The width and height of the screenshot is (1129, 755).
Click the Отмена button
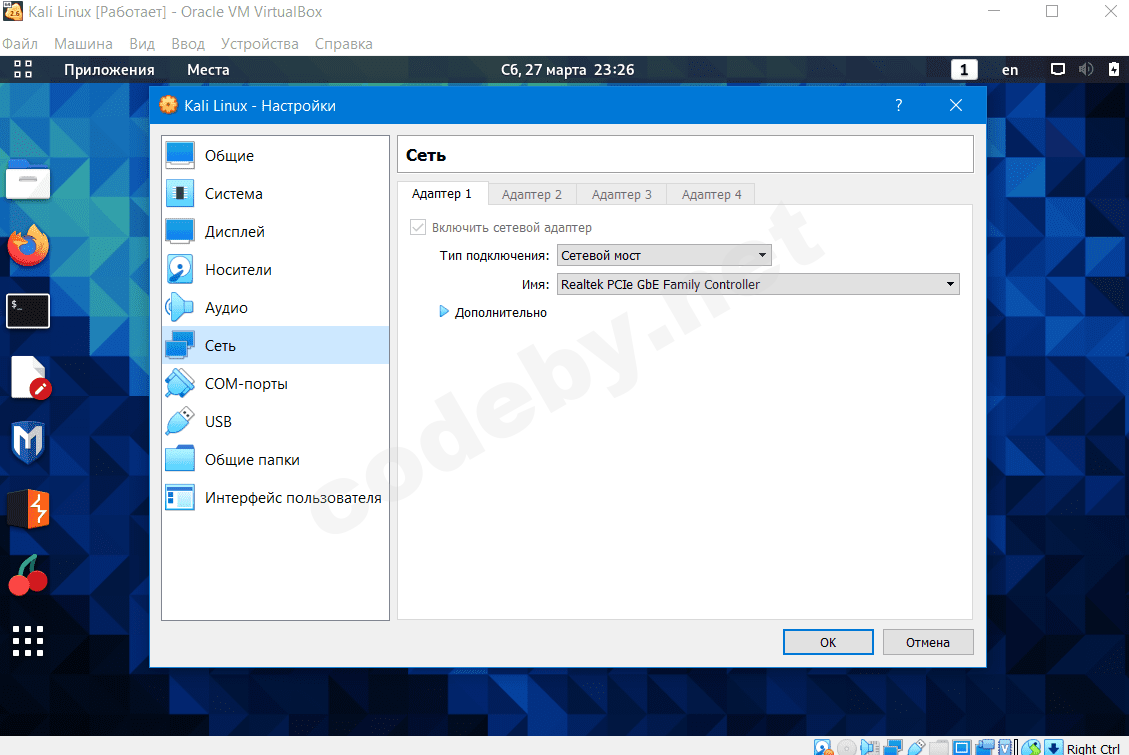pos(927,642)
